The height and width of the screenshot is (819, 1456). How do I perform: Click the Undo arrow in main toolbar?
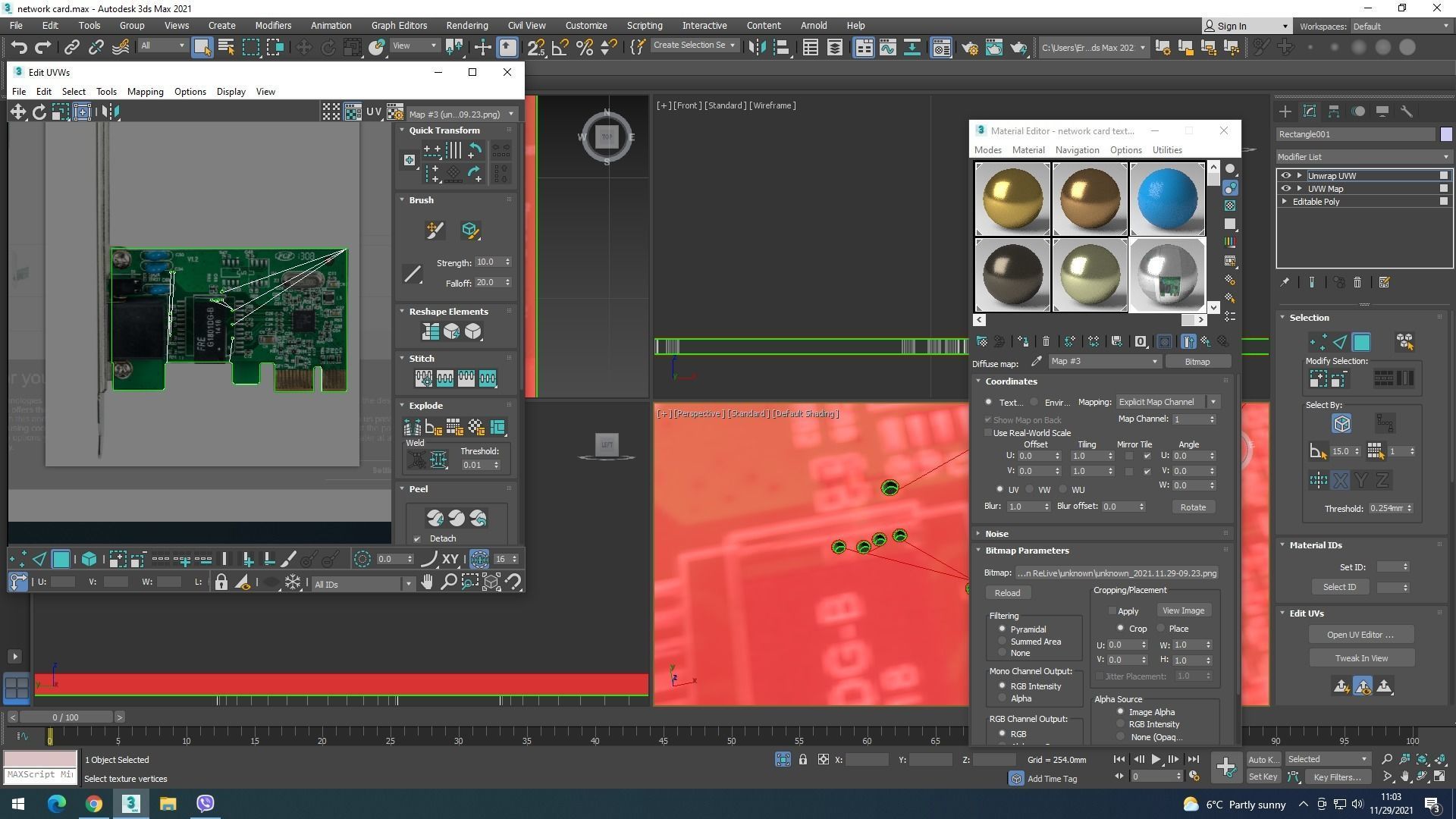(19, 48)
